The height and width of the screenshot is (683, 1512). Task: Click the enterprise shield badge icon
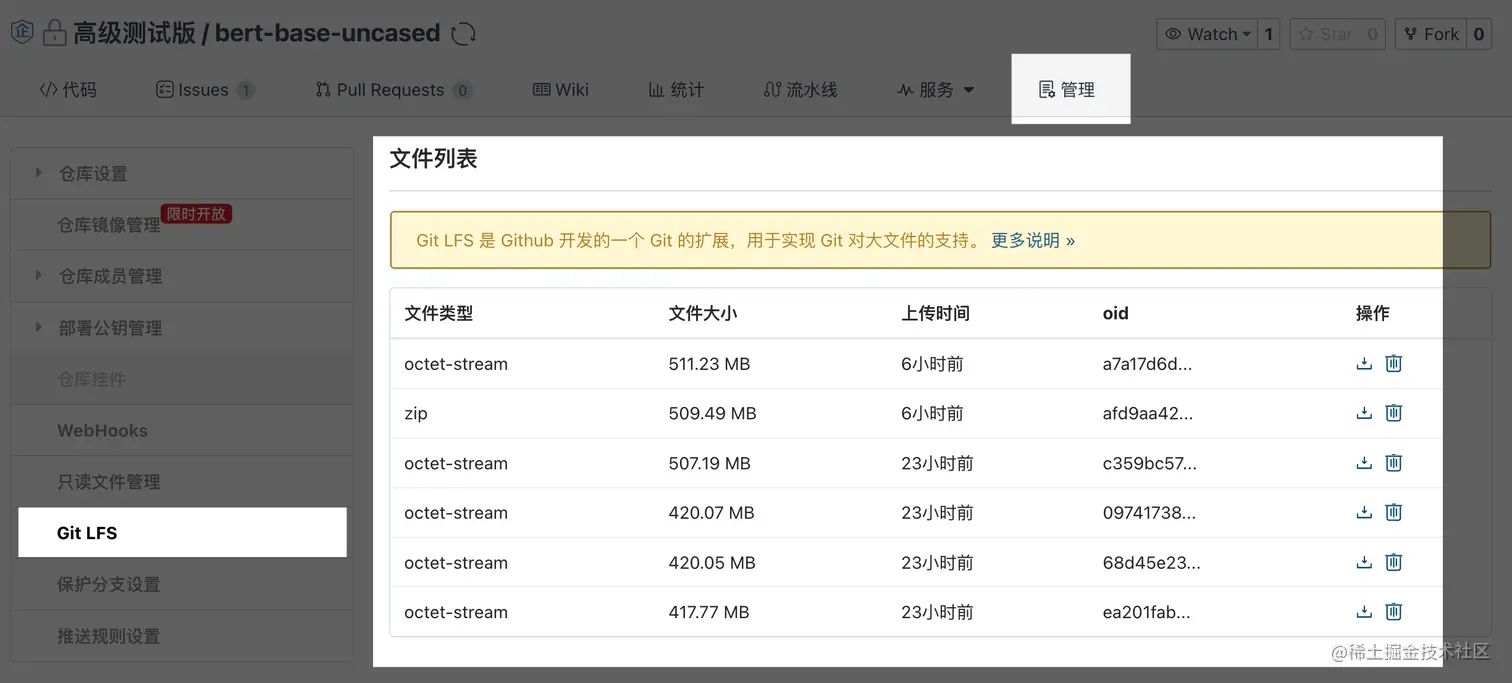(21, 33)
